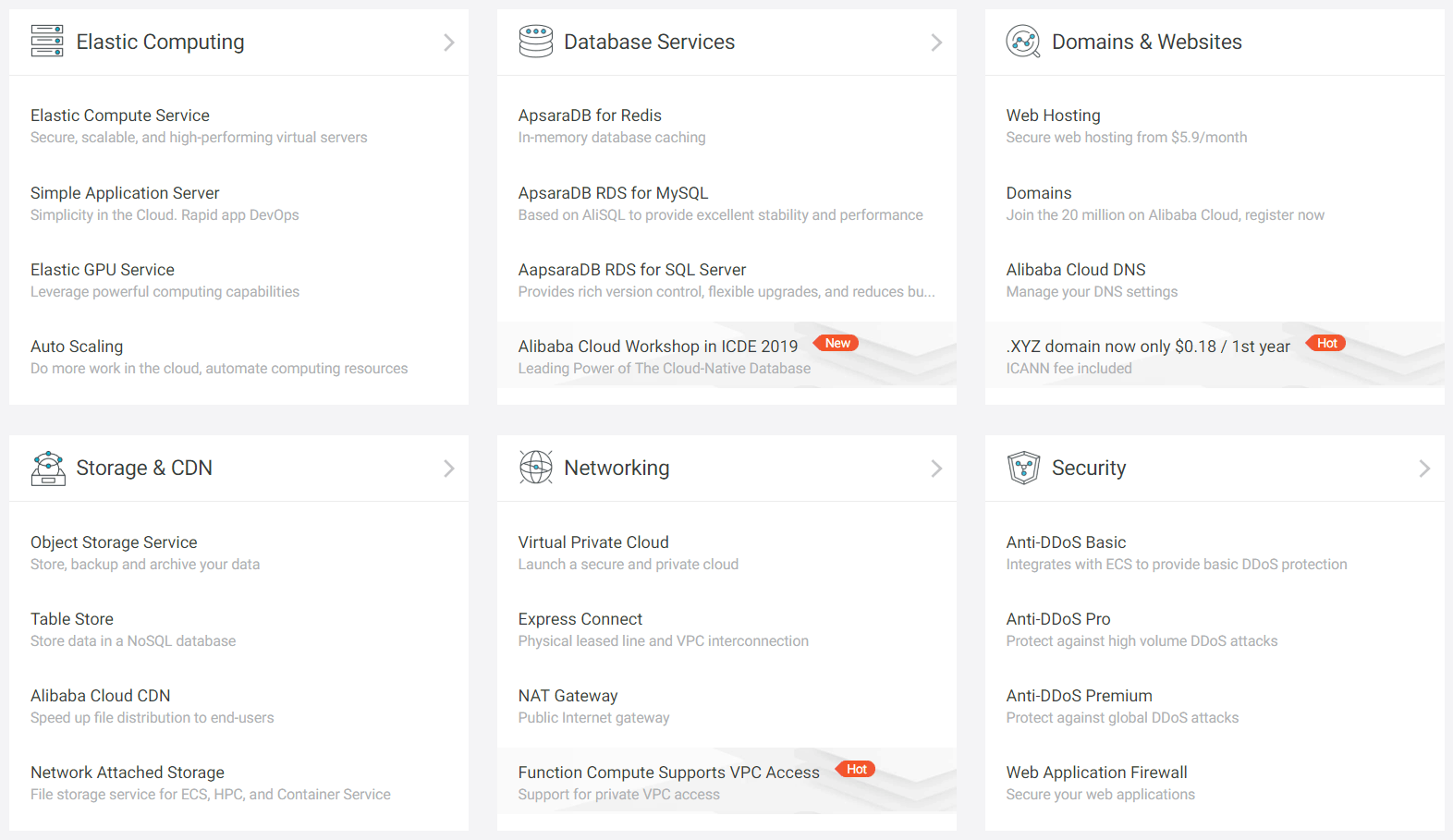
Task: Select Express Connect
Action: coord(580,619)
